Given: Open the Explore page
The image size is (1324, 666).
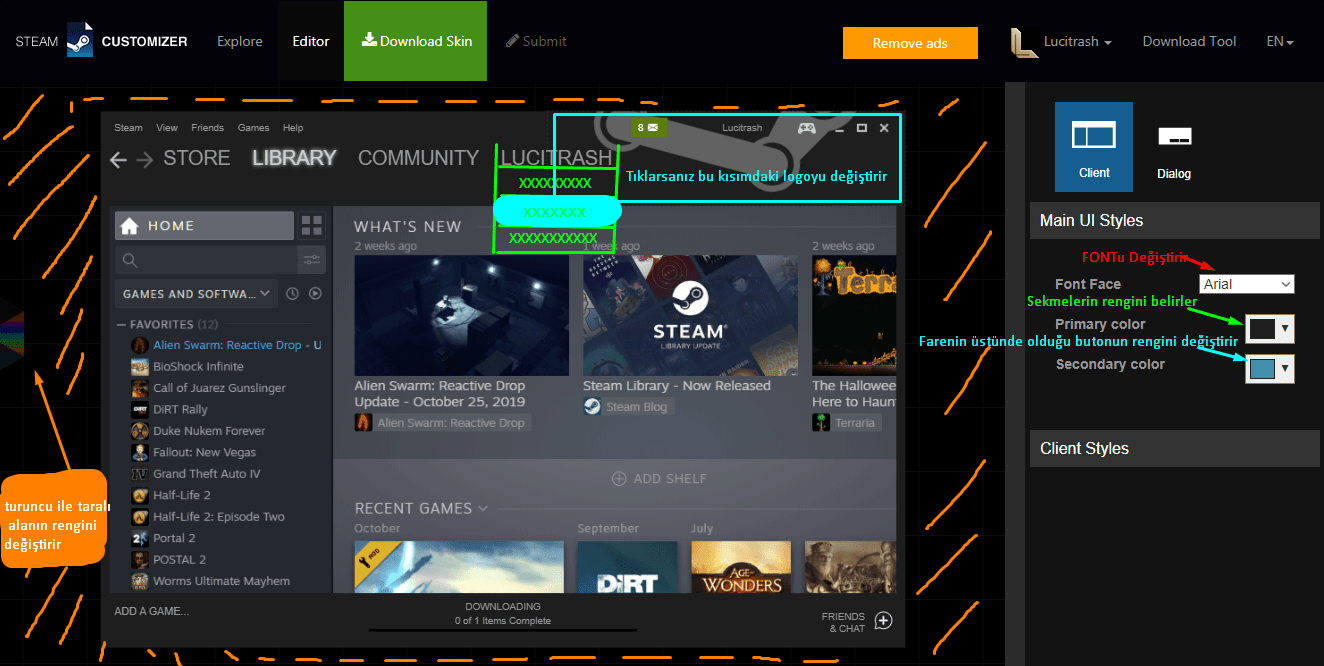Looking at the screenshot, I should pos(240,41).
